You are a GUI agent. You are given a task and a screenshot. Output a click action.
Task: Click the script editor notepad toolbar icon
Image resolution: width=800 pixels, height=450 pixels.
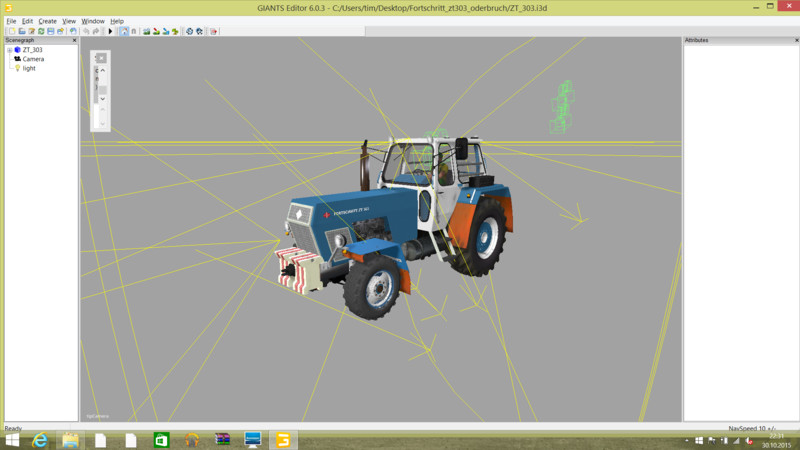click(x=32, y=32)
